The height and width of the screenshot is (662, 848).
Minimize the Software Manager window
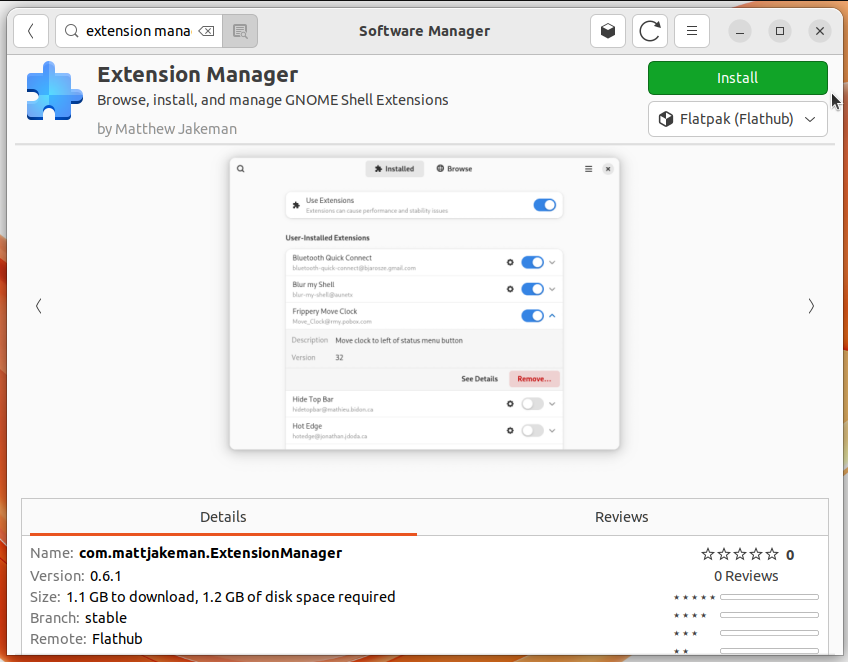pyautogui.click(x=740, y=31)
